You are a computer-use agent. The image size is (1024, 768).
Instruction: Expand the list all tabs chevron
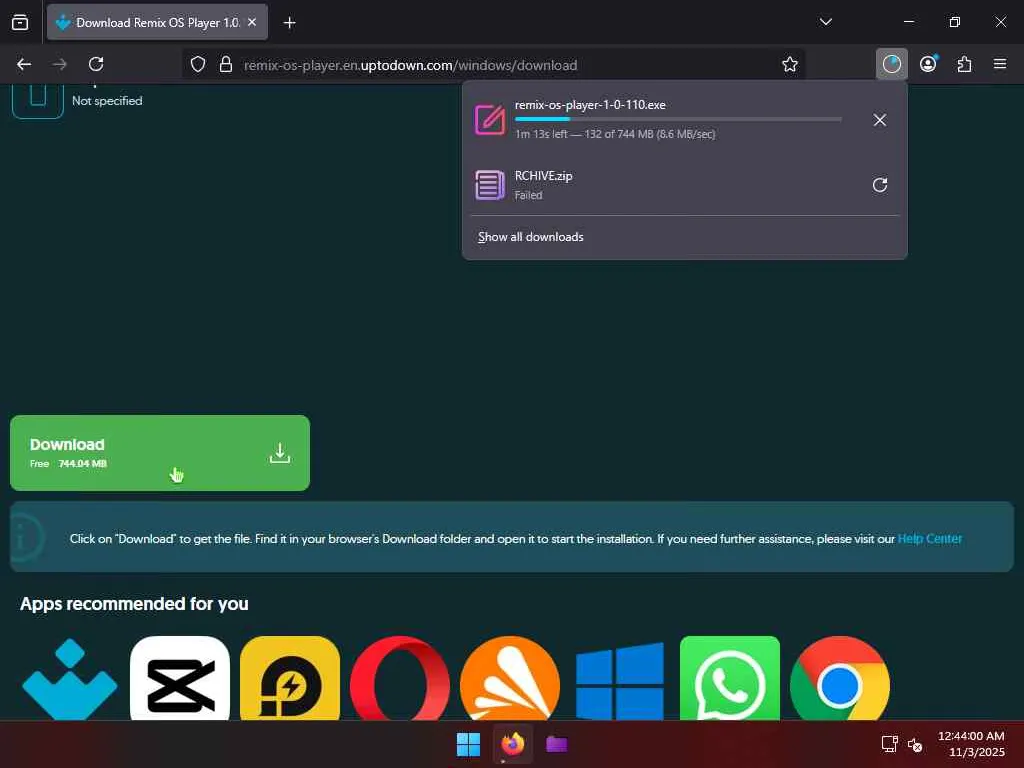[825, 22]
